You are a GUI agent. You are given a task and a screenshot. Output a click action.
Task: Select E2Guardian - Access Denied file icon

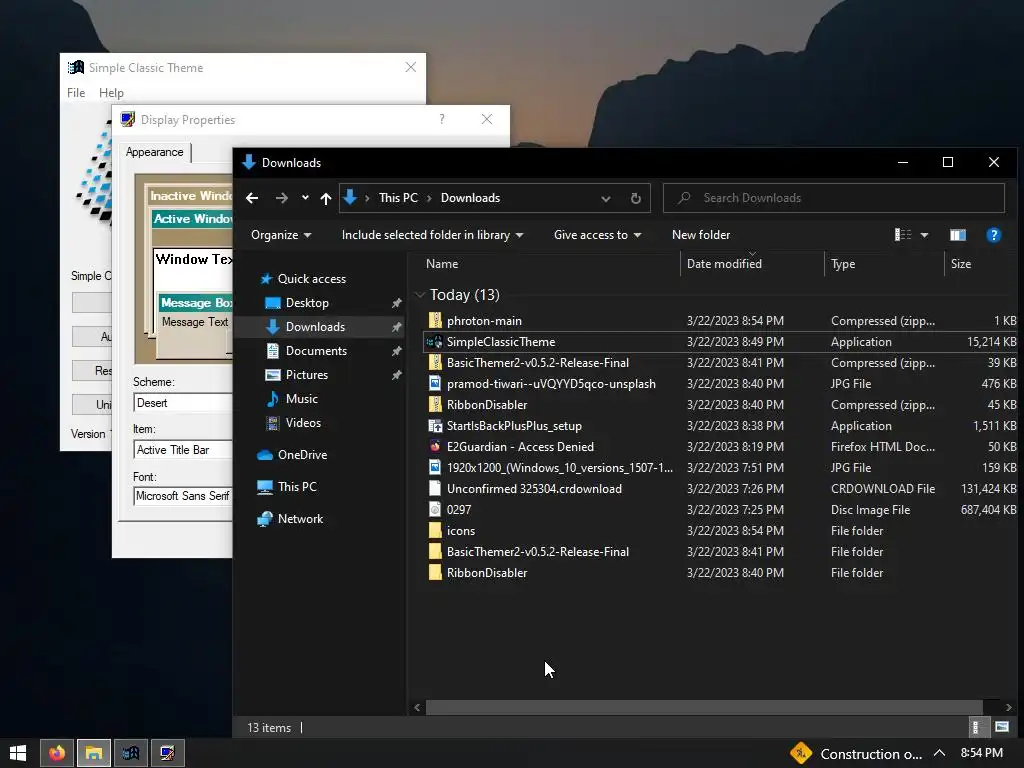click(435, 447)
